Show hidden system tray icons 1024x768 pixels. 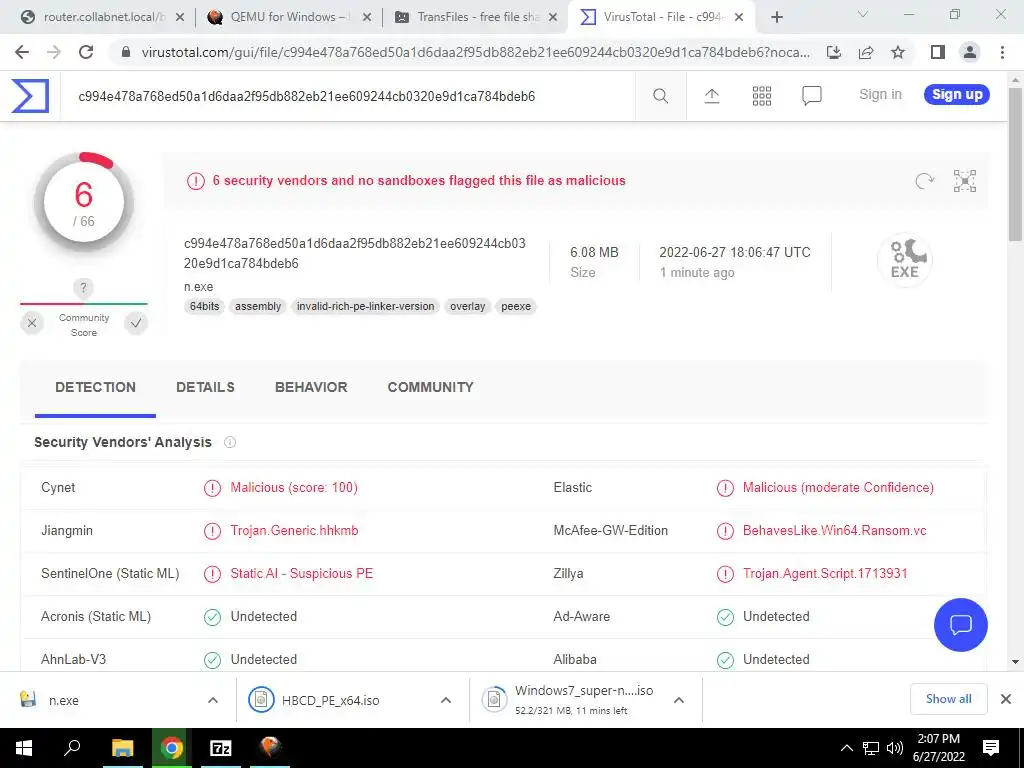(x=846, y=748)
